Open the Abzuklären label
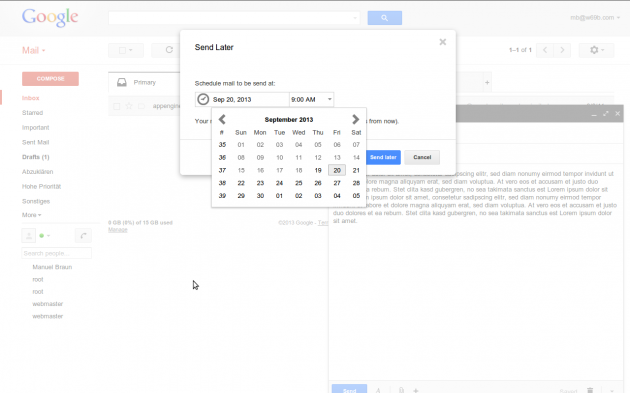The width and height of the screenshot is (630, 393). [x=37, y=172]
